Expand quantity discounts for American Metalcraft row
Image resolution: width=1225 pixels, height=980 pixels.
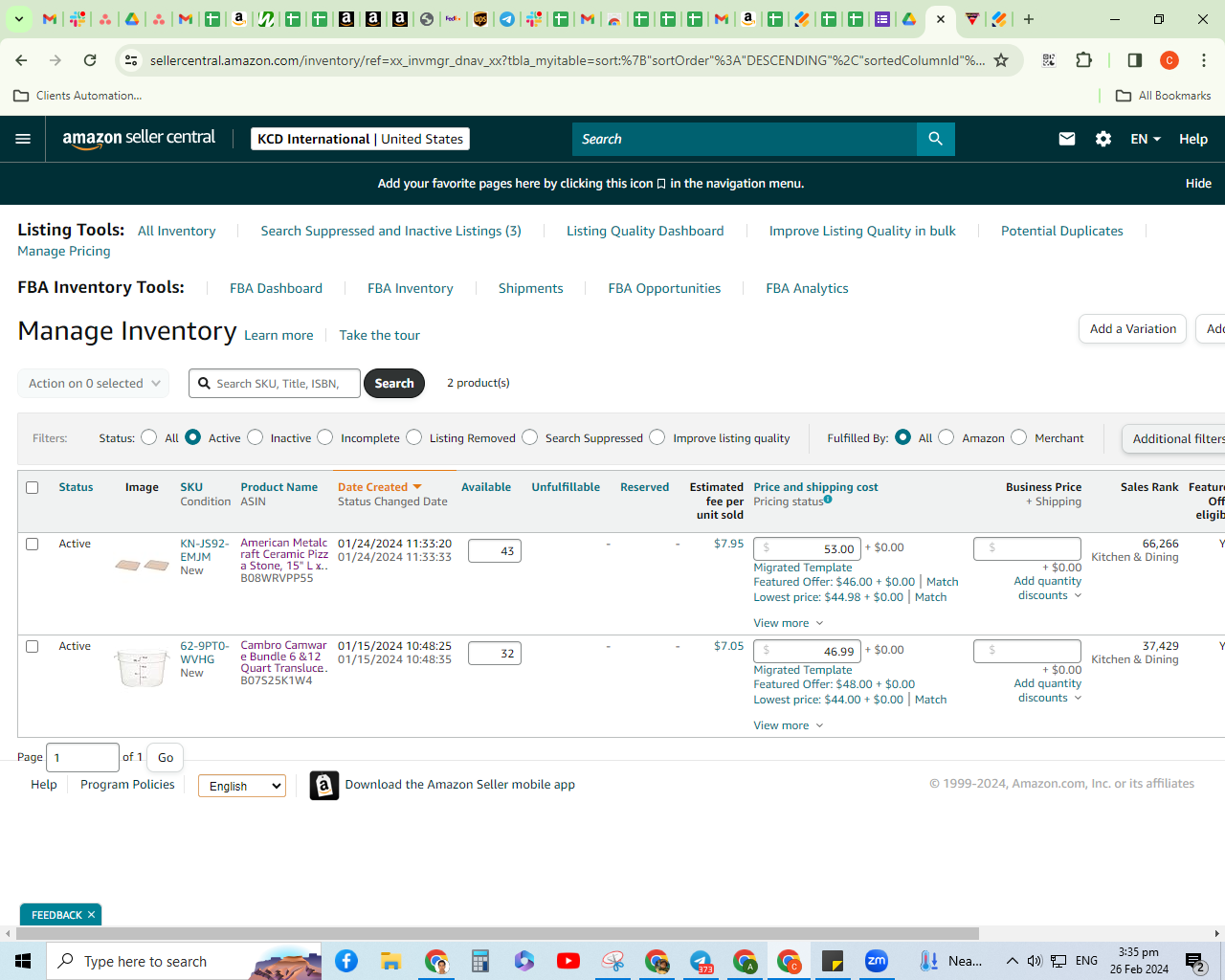[x=1048, y=588]
